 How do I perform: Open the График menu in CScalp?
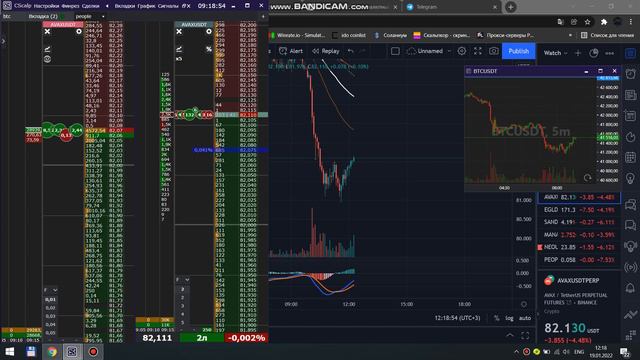(x=146, y=6)
